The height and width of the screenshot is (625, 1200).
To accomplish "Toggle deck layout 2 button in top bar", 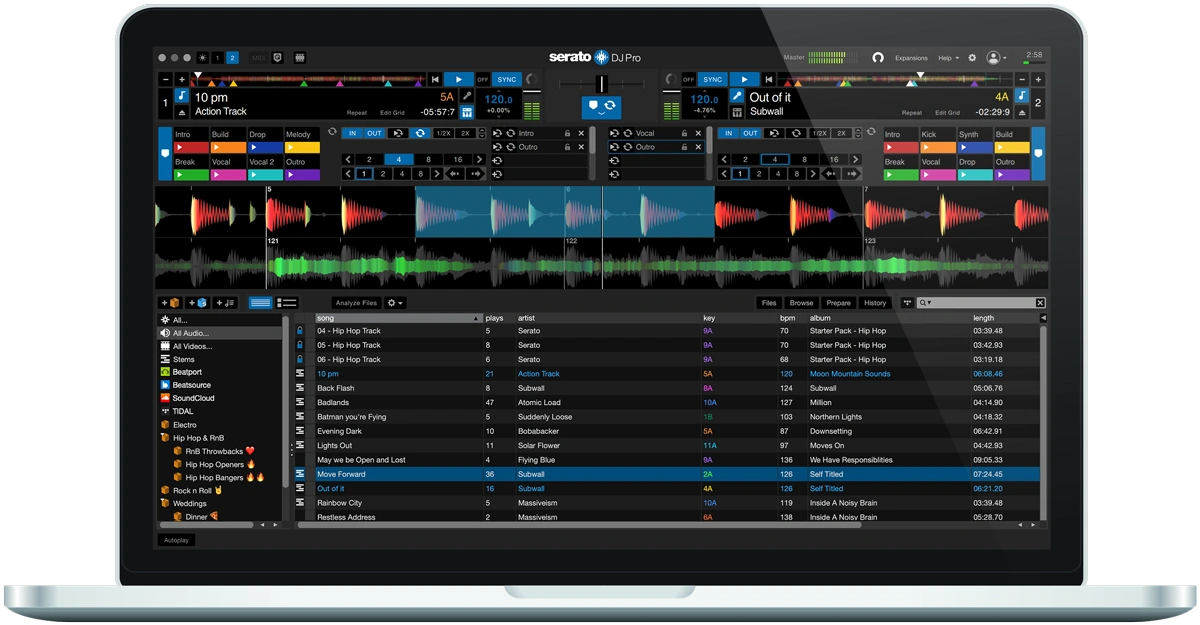I will [x=233, y=58].
